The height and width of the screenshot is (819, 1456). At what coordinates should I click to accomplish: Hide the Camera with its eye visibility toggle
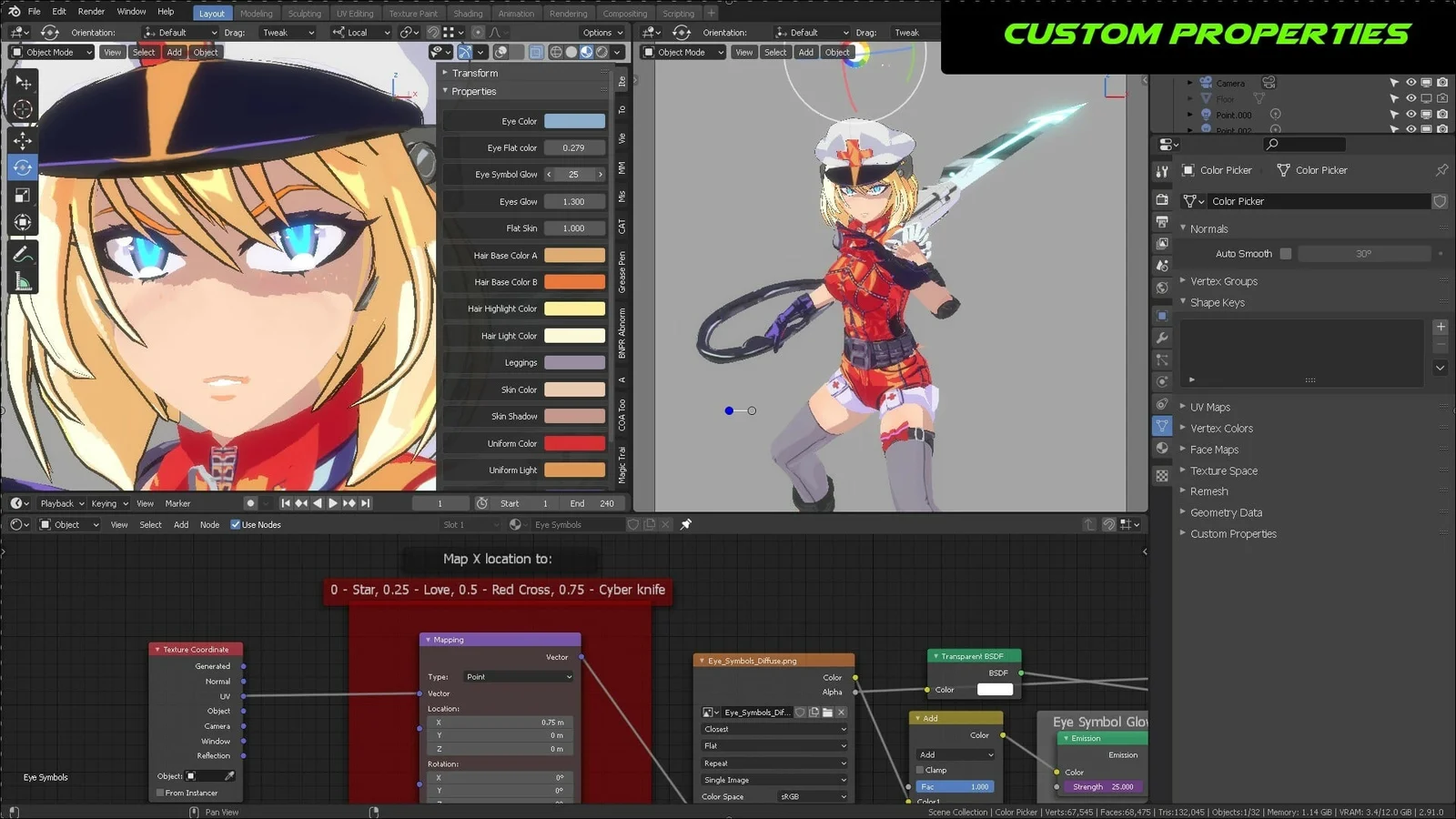pos(1411,82)
